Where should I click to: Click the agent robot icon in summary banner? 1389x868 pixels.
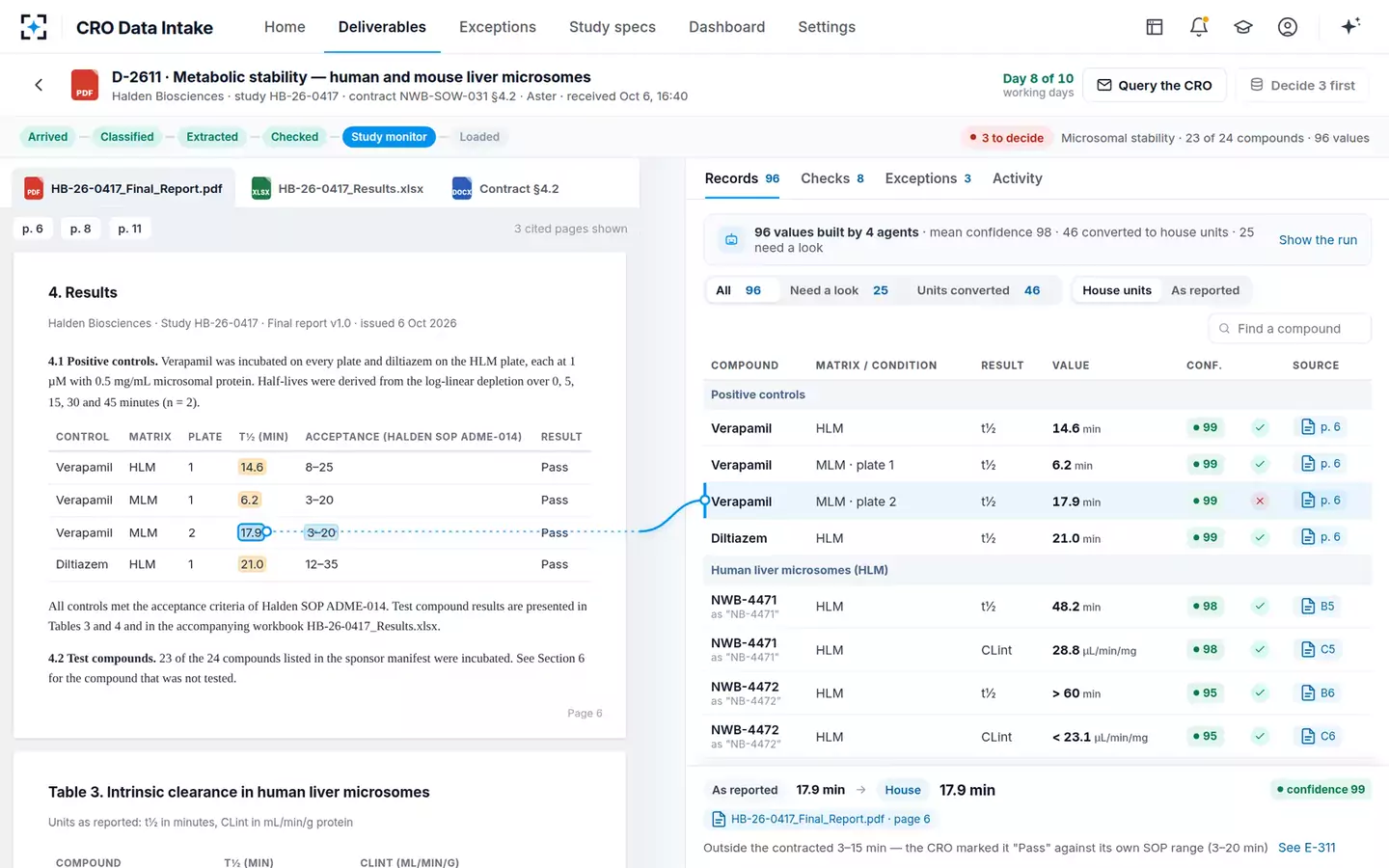pos(731,239)
